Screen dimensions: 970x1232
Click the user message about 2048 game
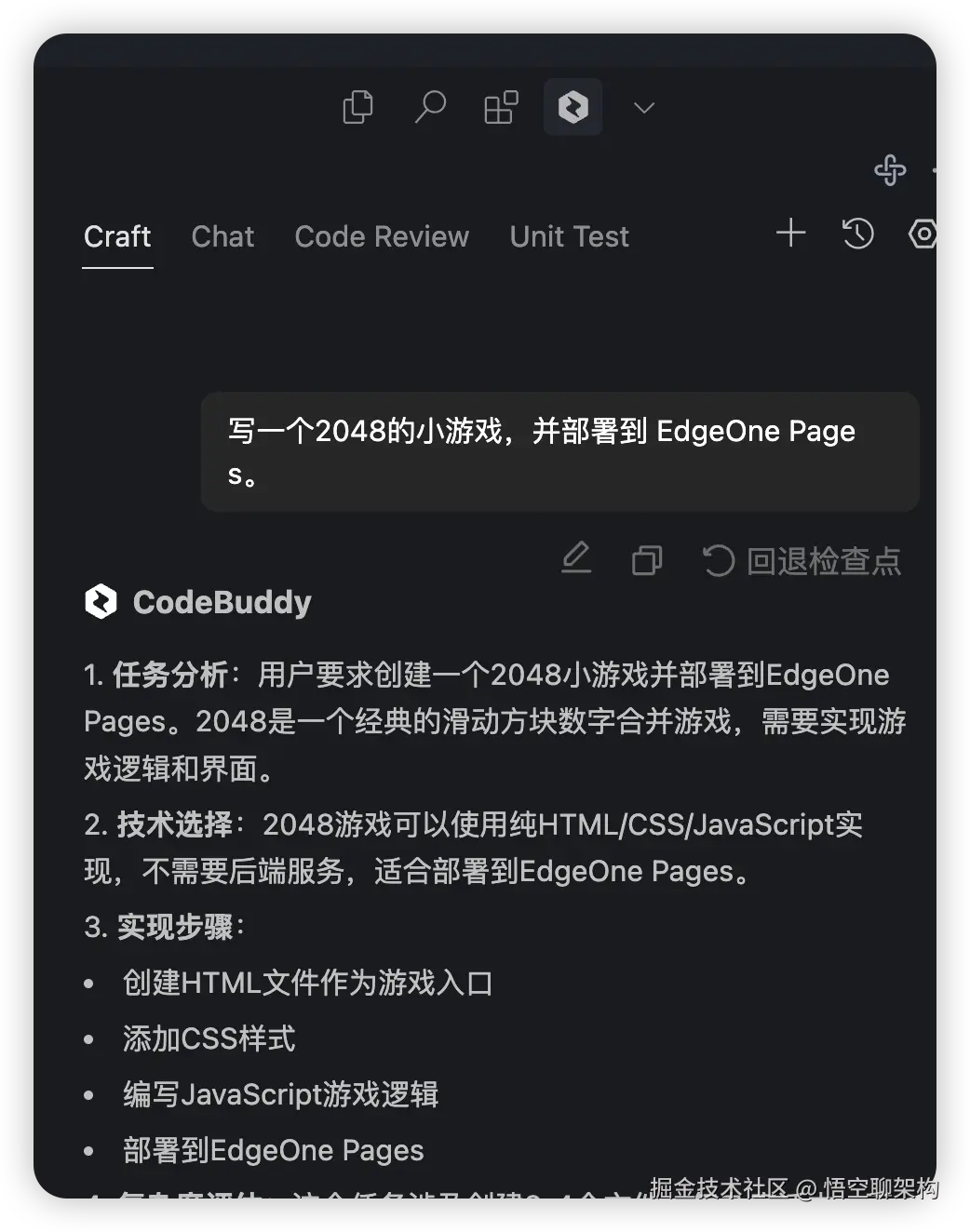[560, 452]
